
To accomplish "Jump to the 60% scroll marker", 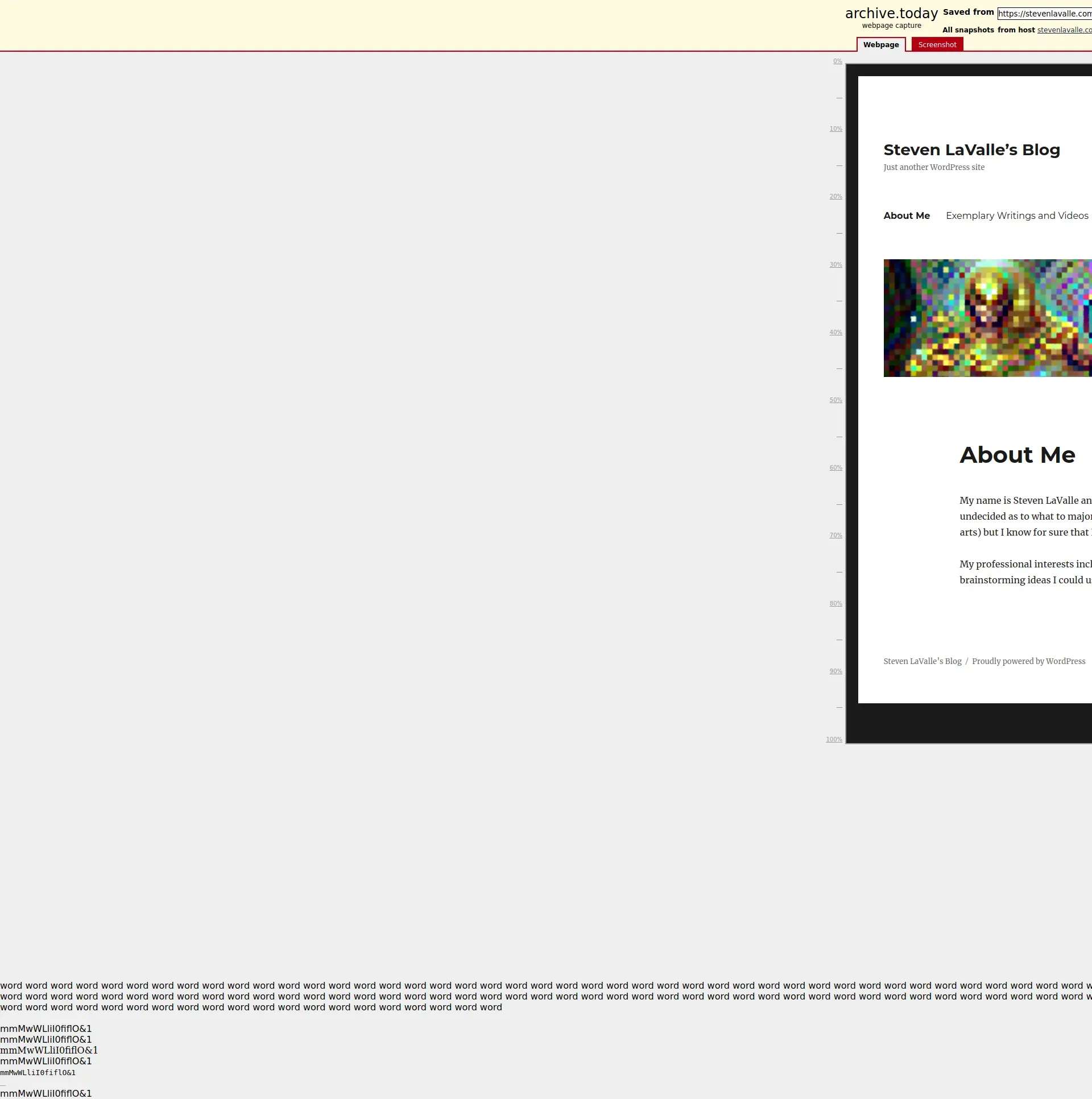I will [835, 468].
